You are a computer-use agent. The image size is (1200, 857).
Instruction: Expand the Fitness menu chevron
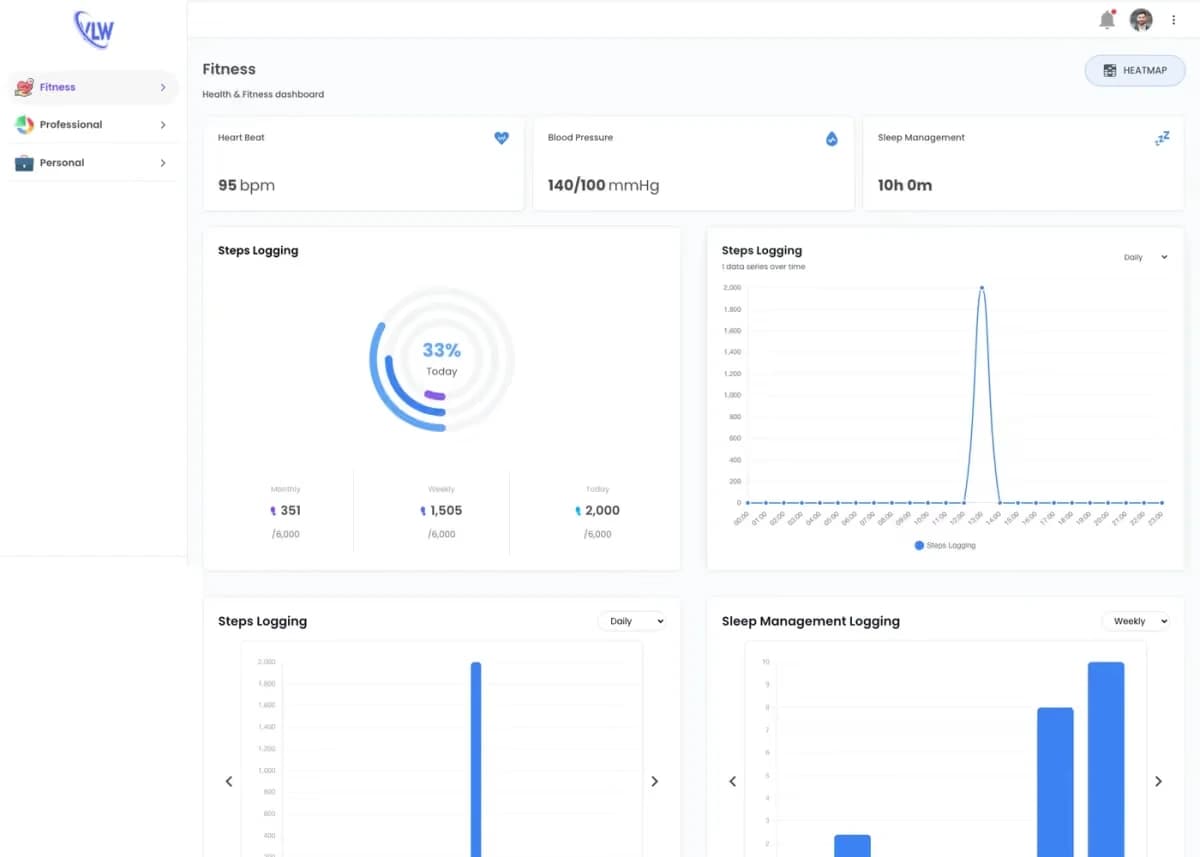click(163, 87)
